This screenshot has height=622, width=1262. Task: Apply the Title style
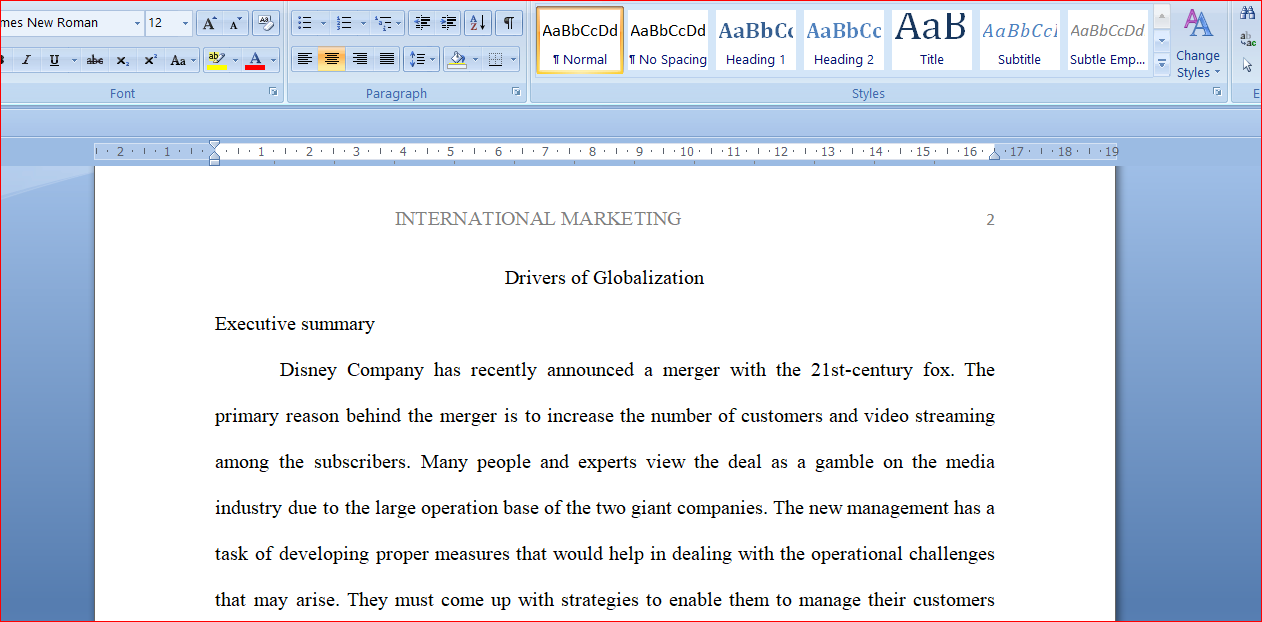pyautogui.click(x=932, y=40)
